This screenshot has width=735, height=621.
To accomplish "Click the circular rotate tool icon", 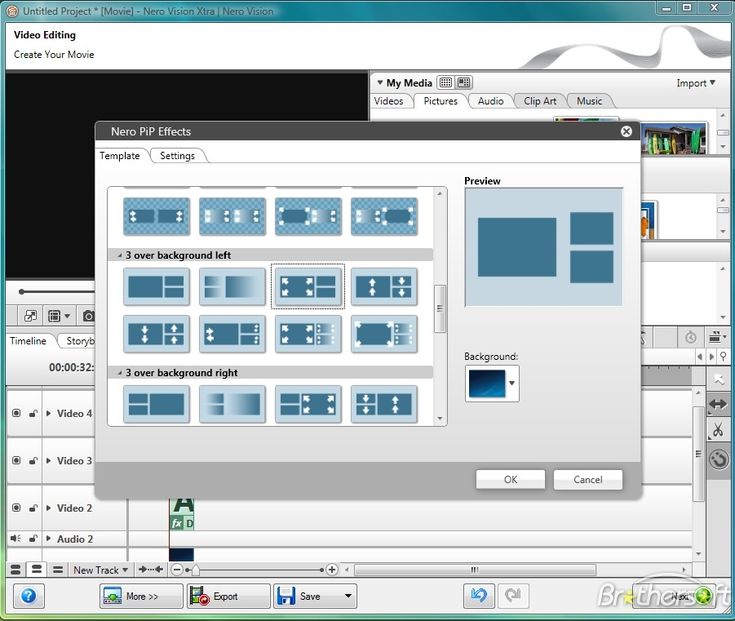I will [719, 459].
